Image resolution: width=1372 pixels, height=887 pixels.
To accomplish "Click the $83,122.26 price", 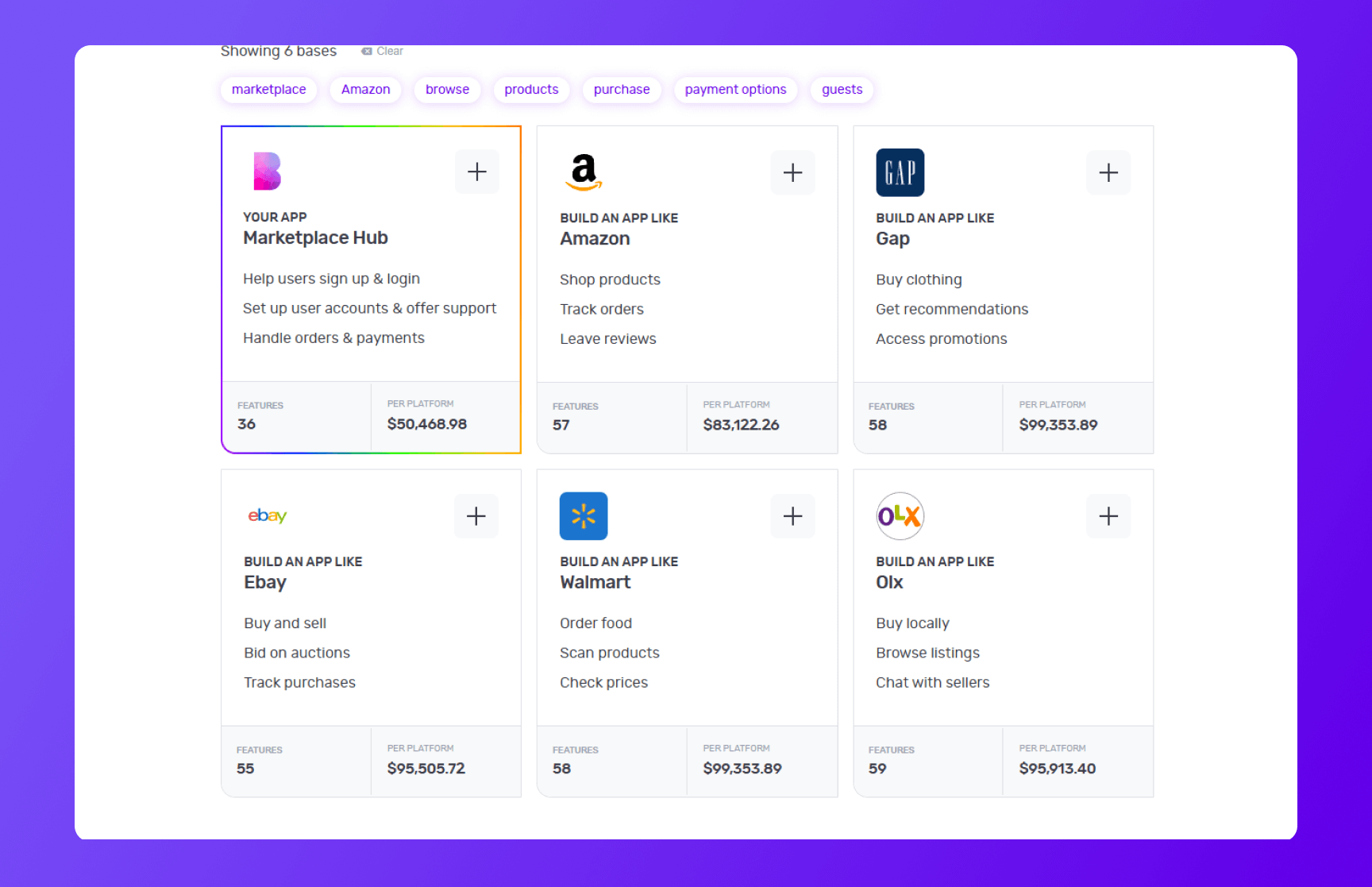I will pos(741,425).
